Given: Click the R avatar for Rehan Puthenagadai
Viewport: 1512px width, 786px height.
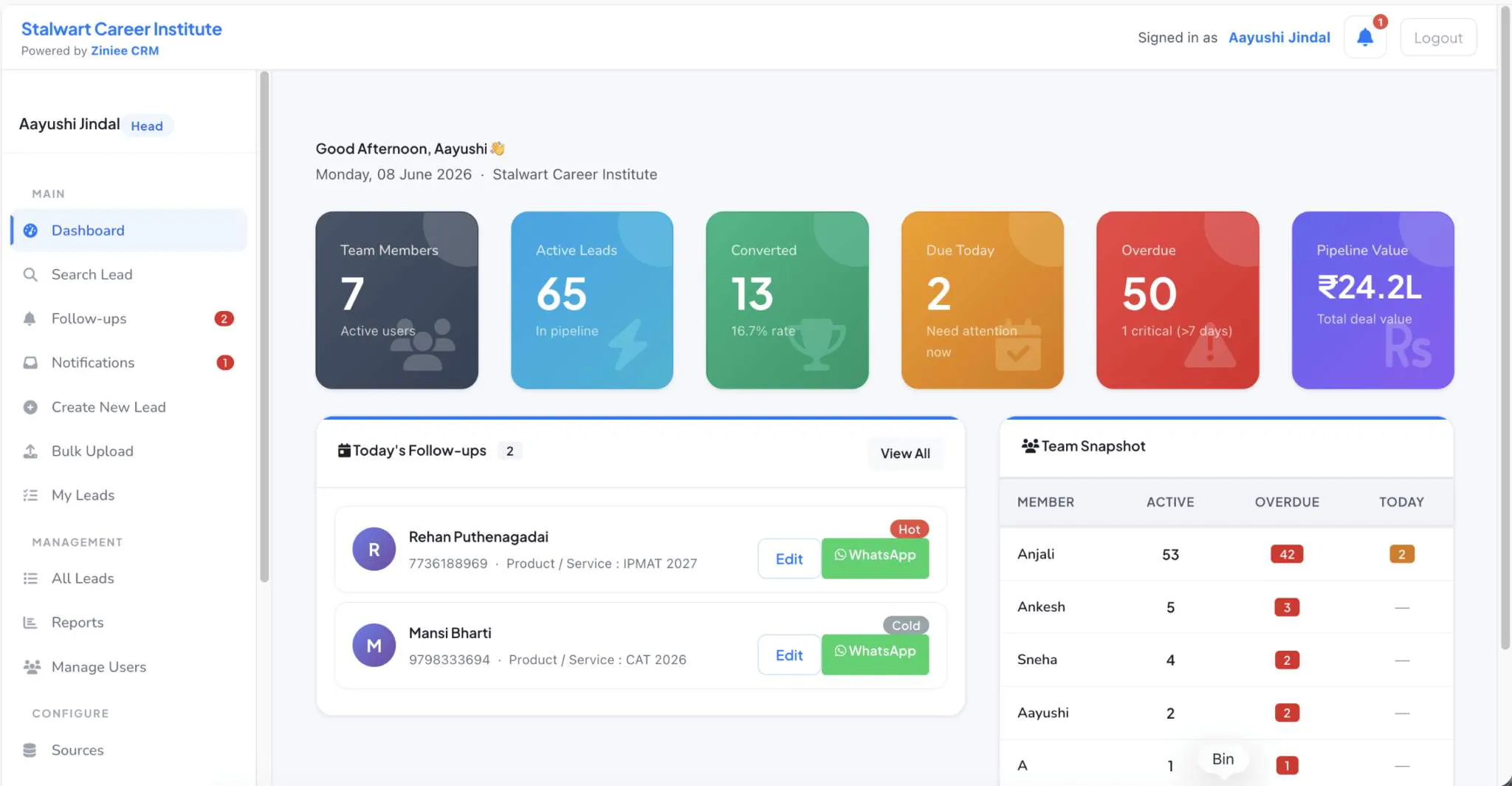Looking at the screenshot, I should pos(374,549).
